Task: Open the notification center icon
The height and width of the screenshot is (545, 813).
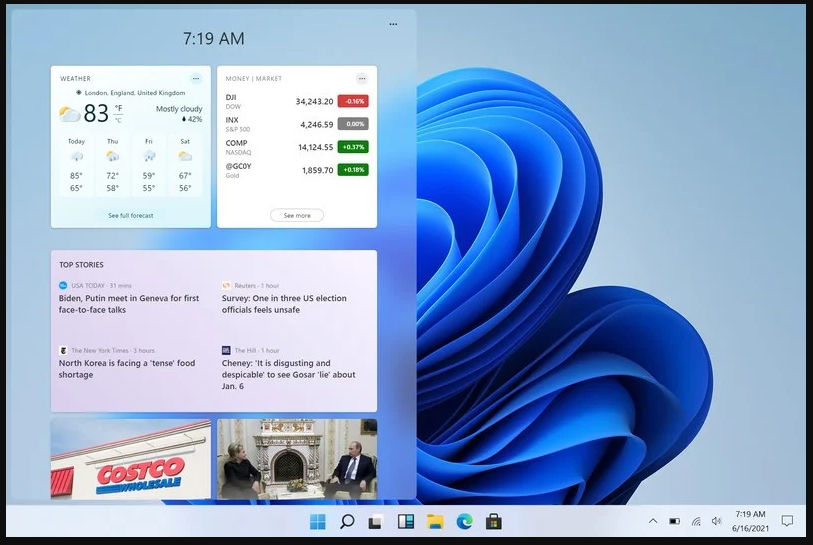Action: coord(787,521)
